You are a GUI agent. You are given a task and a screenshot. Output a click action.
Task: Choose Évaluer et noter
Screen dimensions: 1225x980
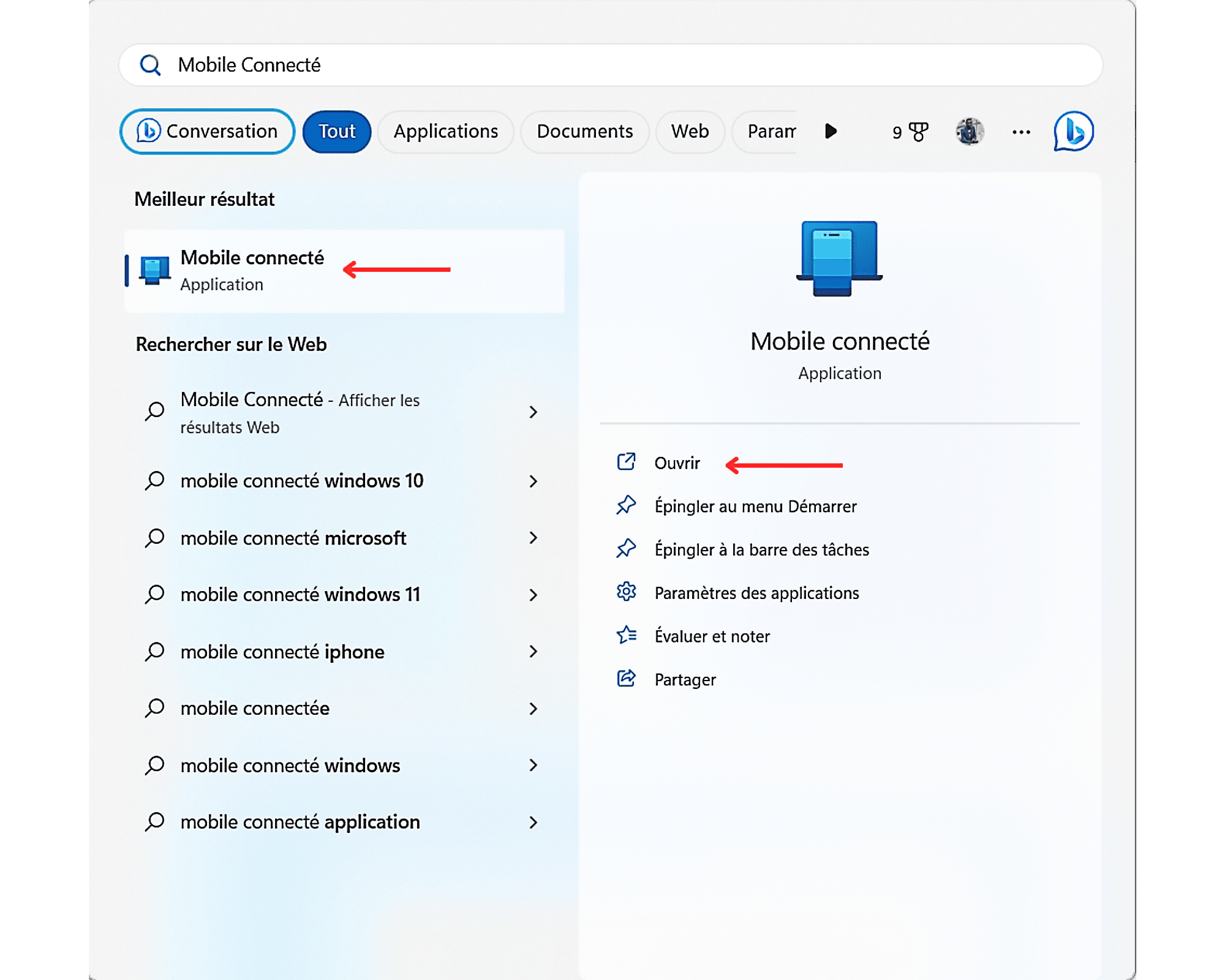click(x=712, y=636)
